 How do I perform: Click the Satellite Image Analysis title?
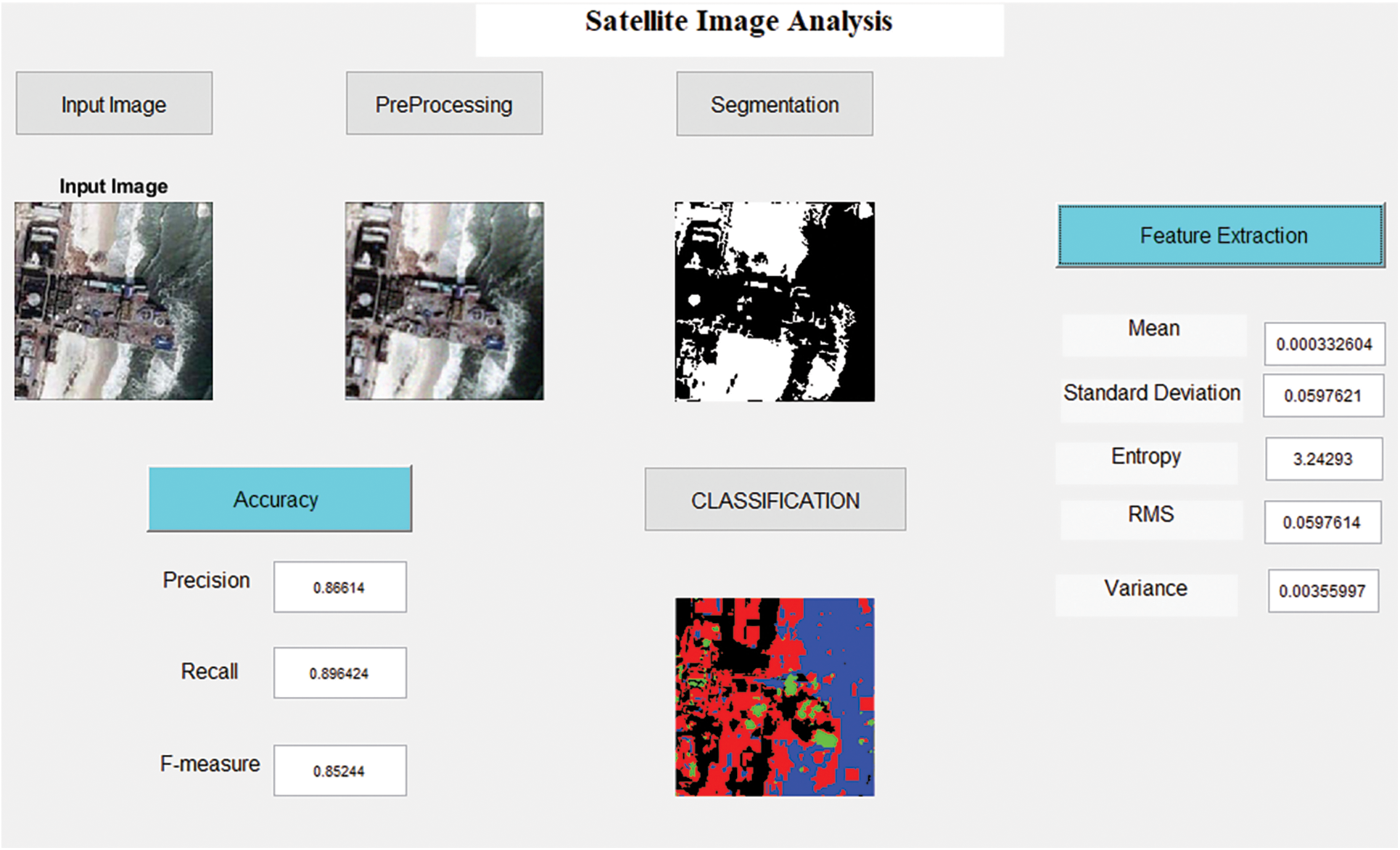[738, 22]
